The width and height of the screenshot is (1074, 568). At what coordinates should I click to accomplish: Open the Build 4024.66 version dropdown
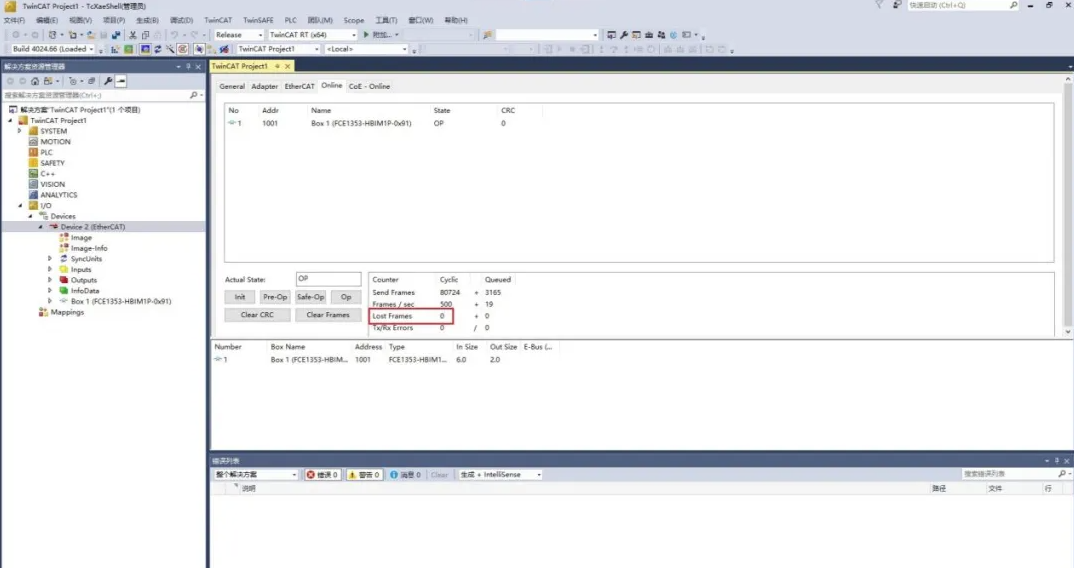tap(53, 49)
